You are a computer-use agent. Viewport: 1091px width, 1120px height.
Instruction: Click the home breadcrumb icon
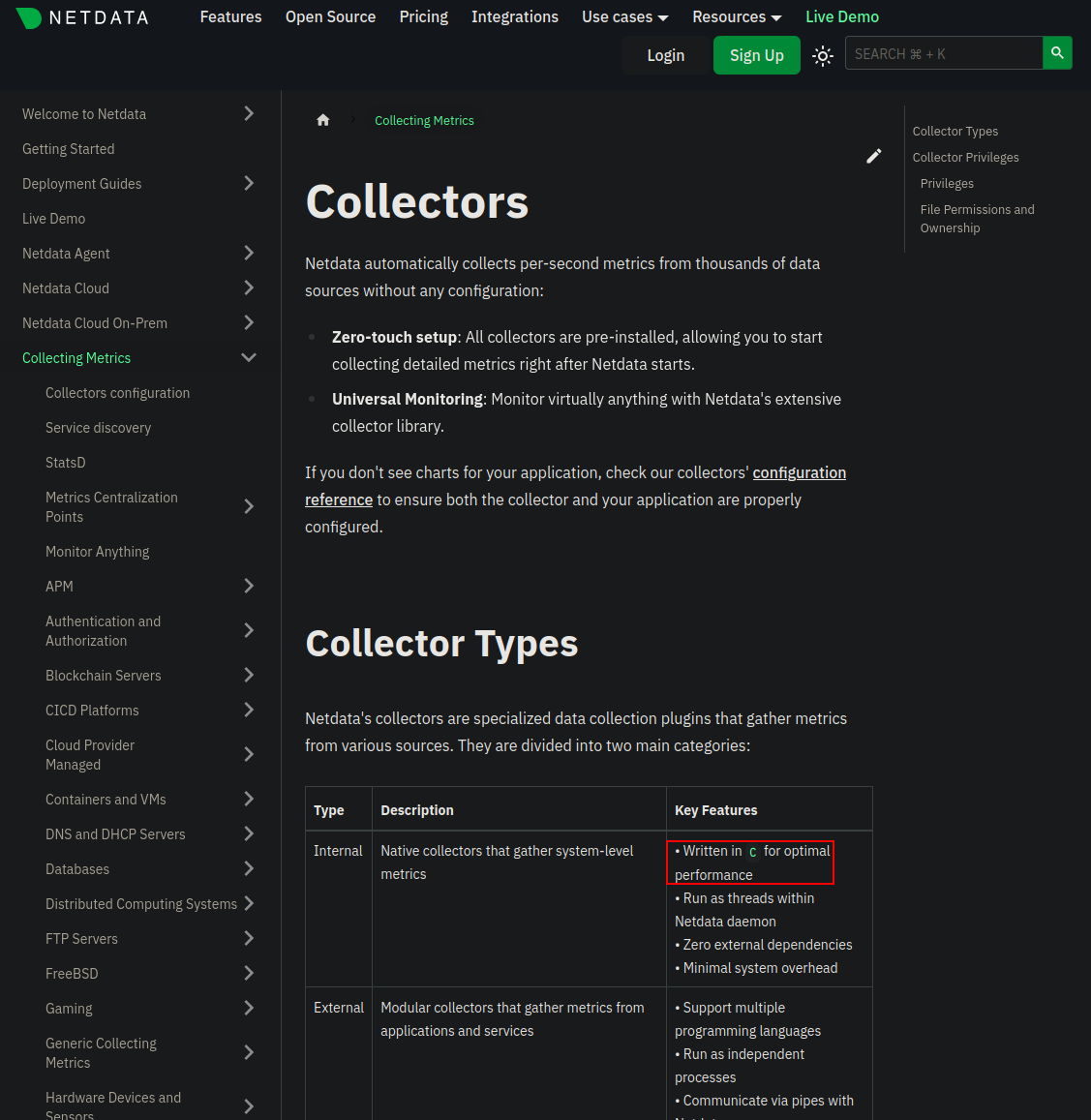[323, 121]
